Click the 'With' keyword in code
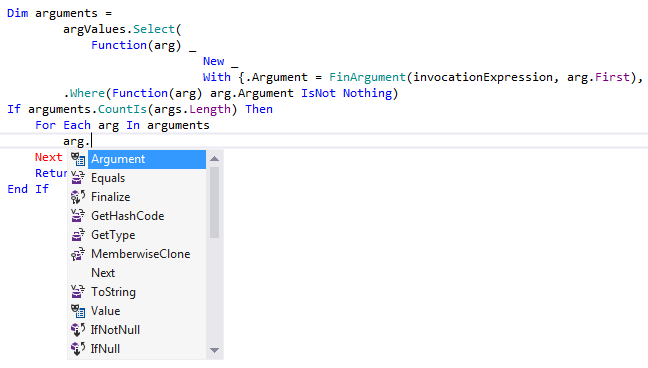The image size is (648, 368). [217, 77]
